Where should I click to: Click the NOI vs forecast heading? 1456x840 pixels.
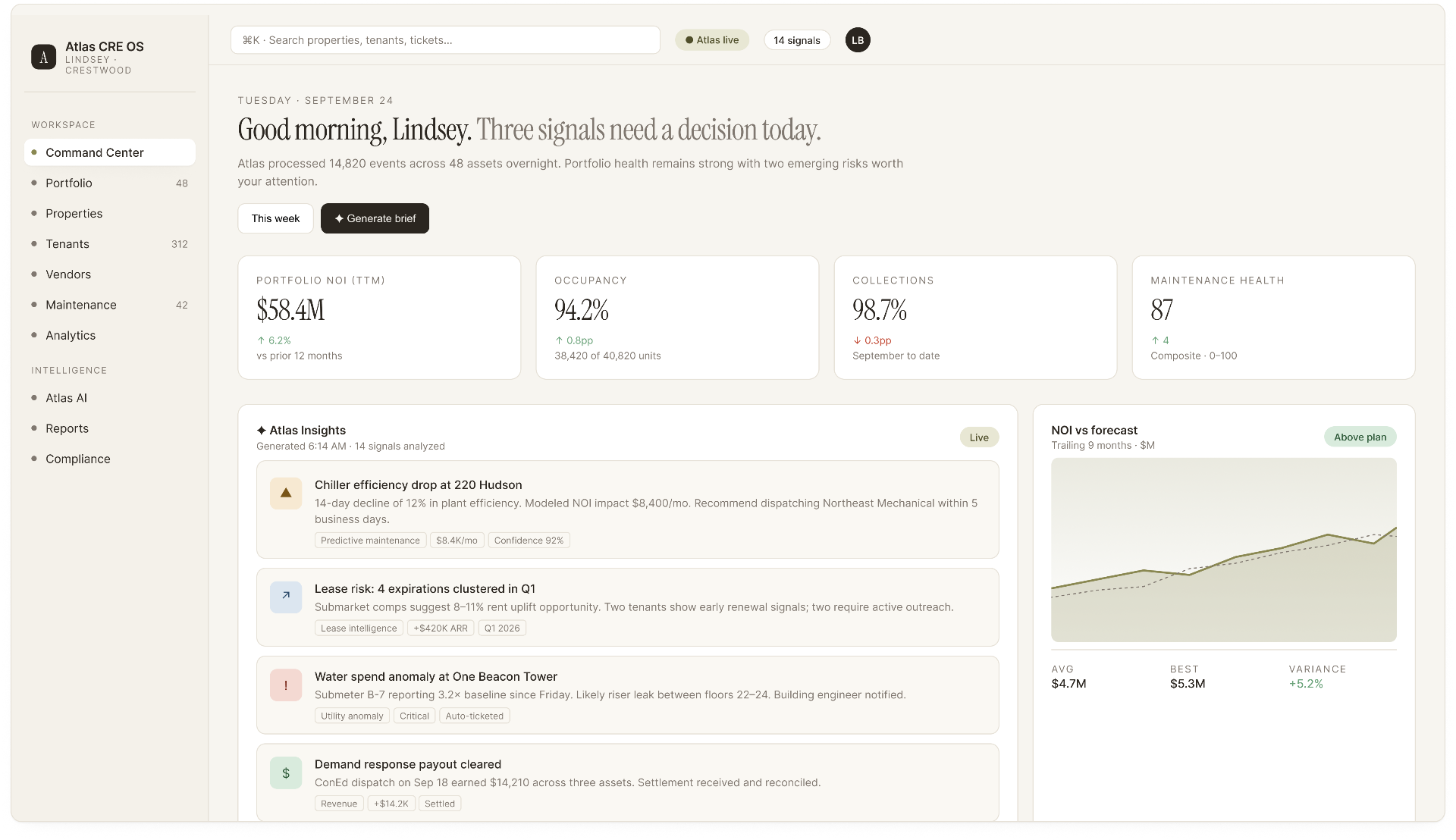(x=1094, y=431)
